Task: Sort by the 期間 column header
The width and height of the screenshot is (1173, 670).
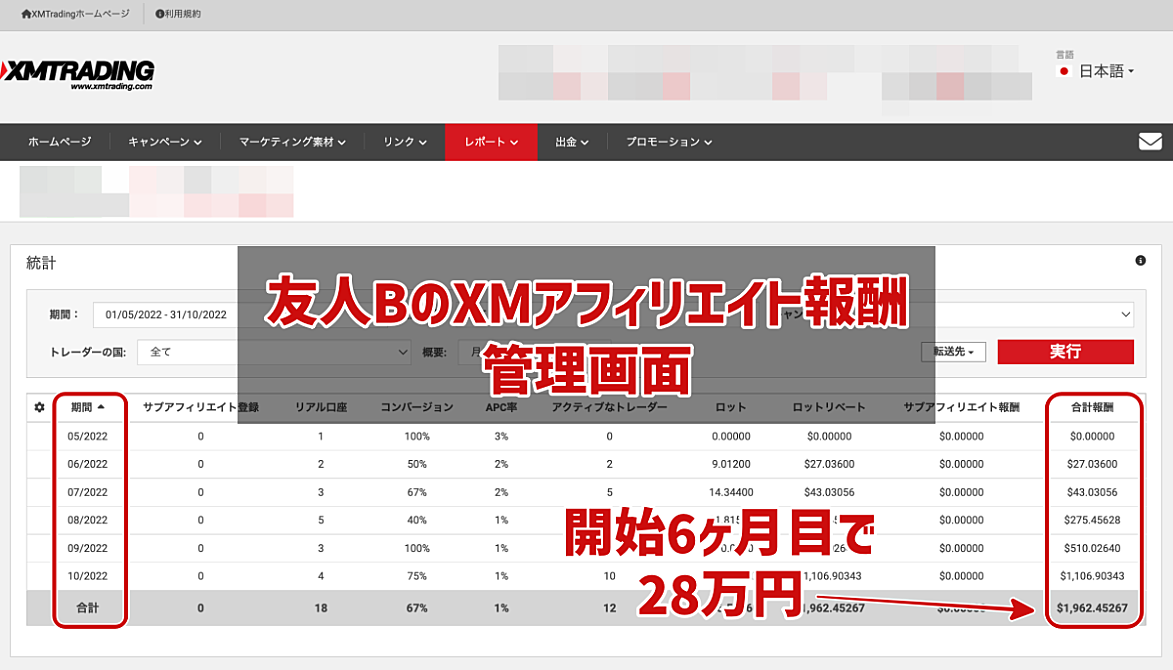Action: (x=88, y=407)
